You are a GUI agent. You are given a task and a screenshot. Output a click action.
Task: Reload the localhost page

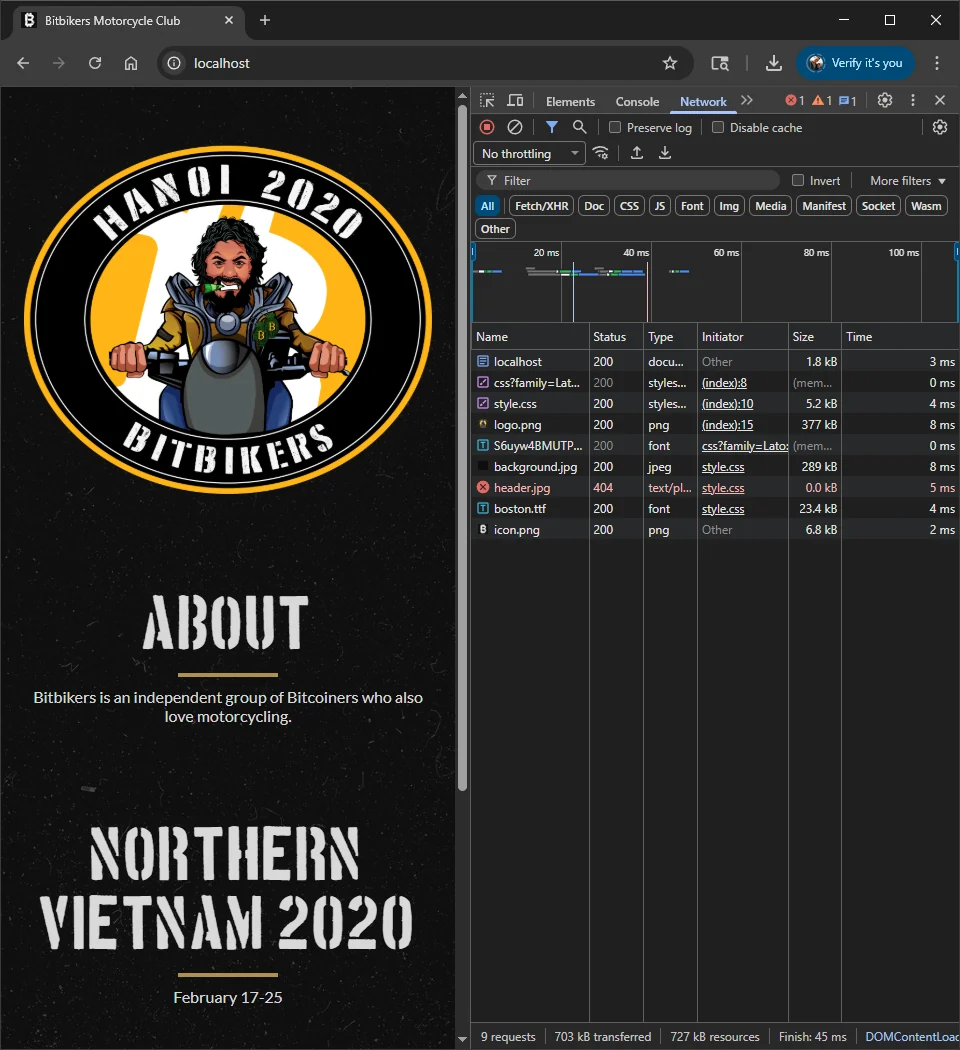point(95,63)
